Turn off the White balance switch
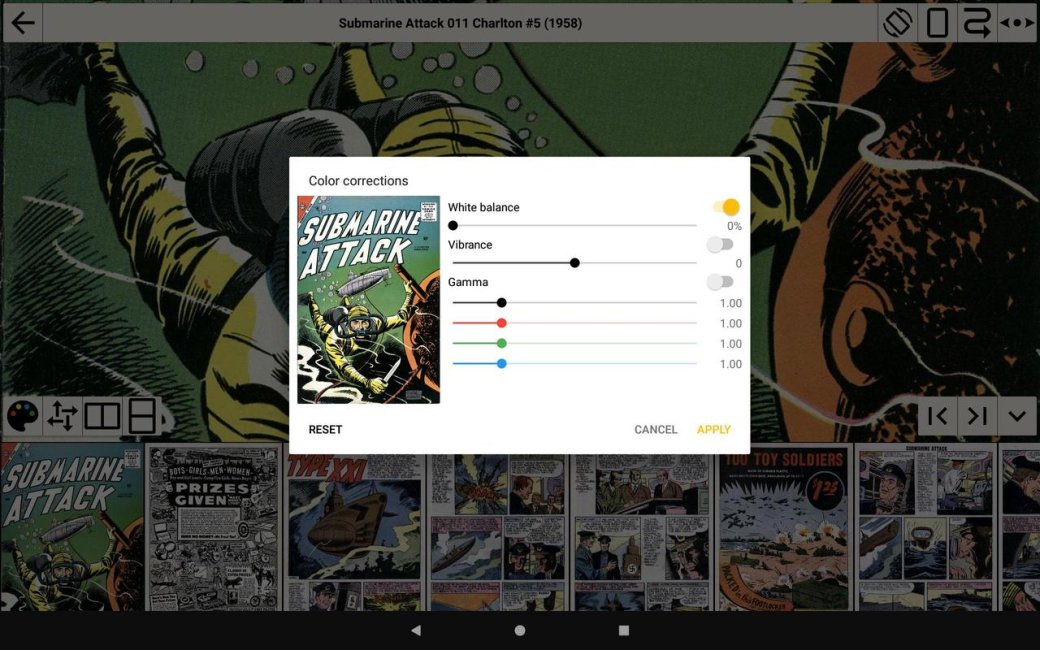 tap(726, 207)
